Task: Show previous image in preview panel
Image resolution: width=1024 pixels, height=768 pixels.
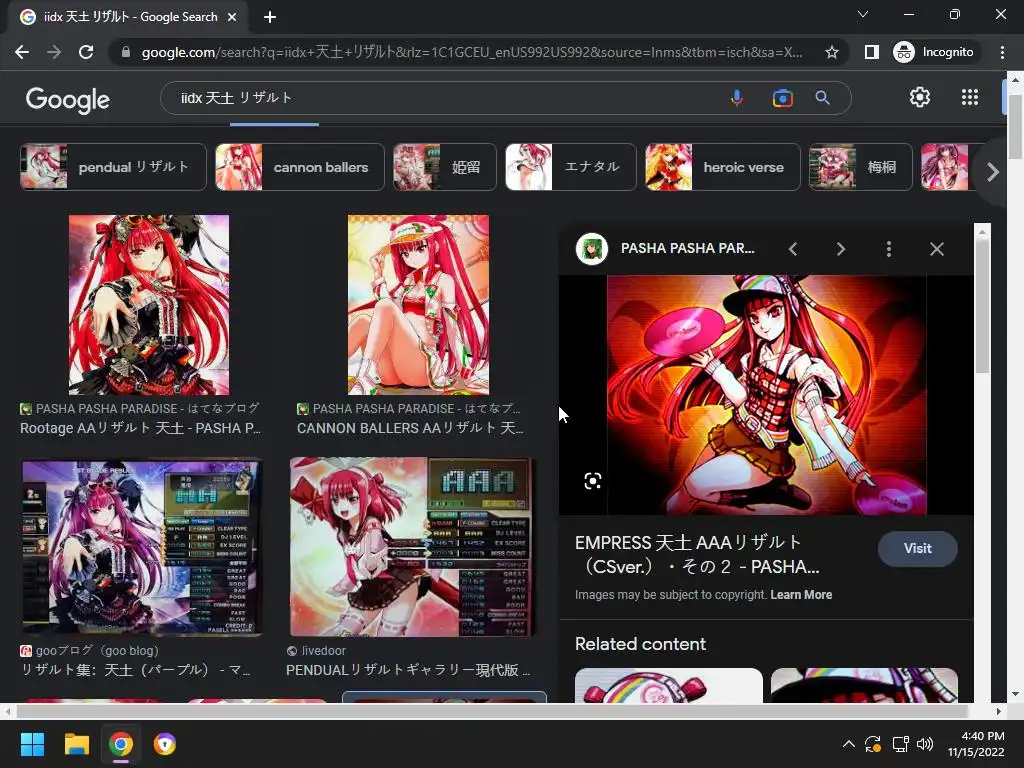Action: [x=793, y=249]
